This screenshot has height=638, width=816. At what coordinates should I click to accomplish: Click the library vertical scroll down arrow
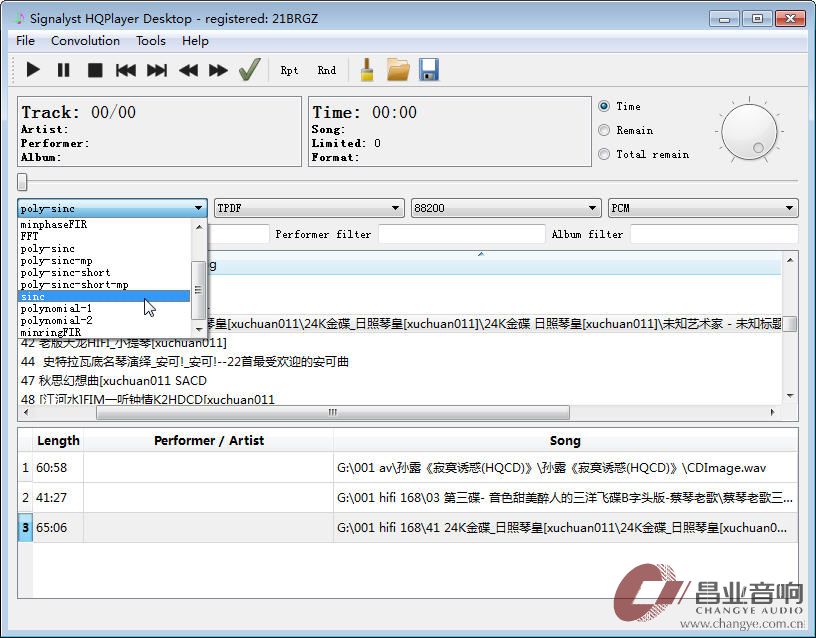pos(790,396)
